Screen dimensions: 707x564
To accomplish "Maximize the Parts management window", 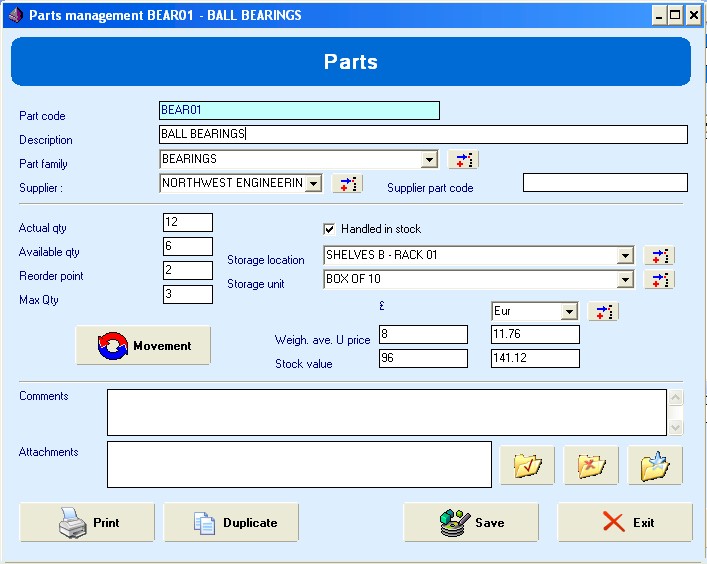I will coord(675,16).
